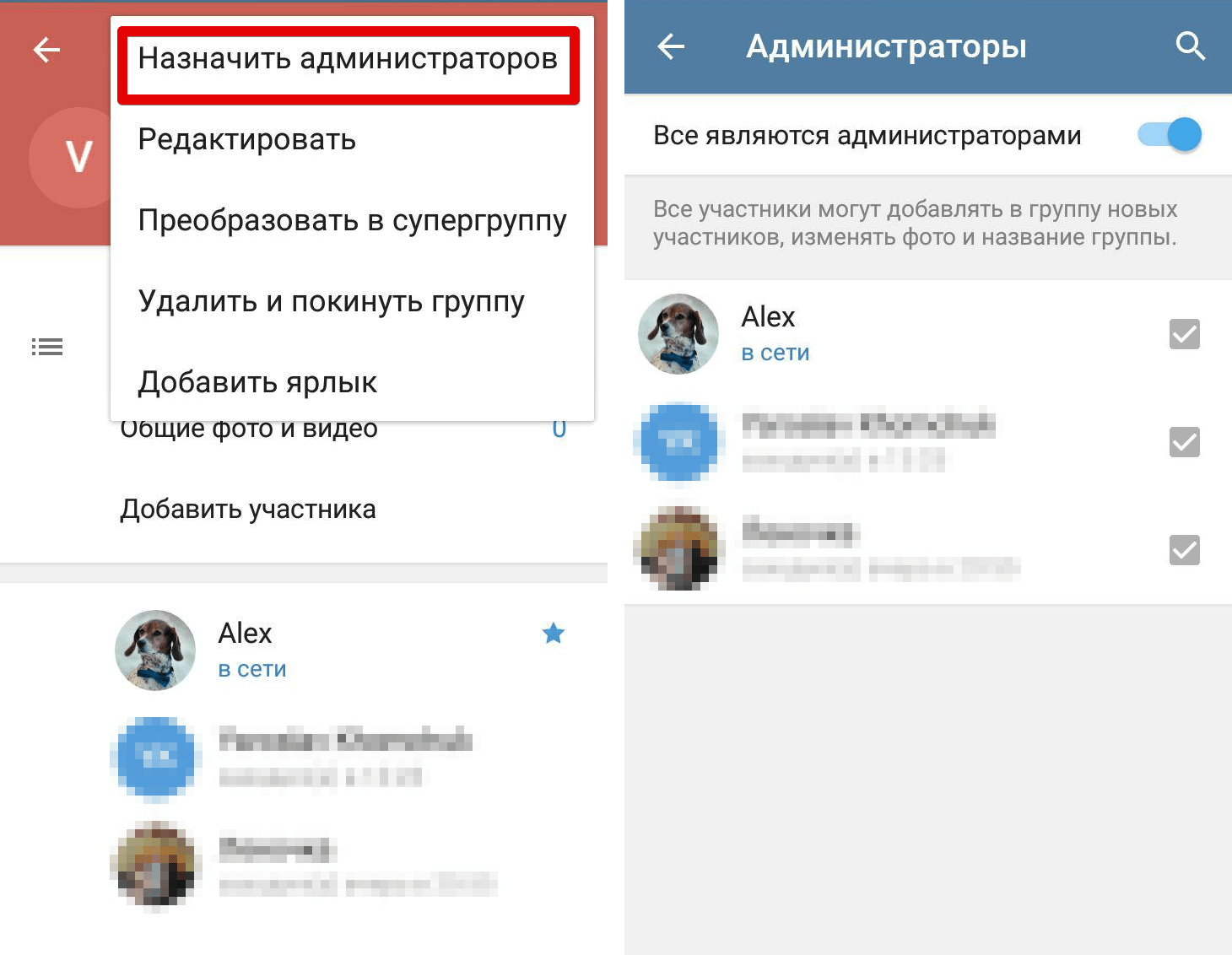Go back from Администраторы screen
This screenshot has width=1232, height=955.
[671, 46]
